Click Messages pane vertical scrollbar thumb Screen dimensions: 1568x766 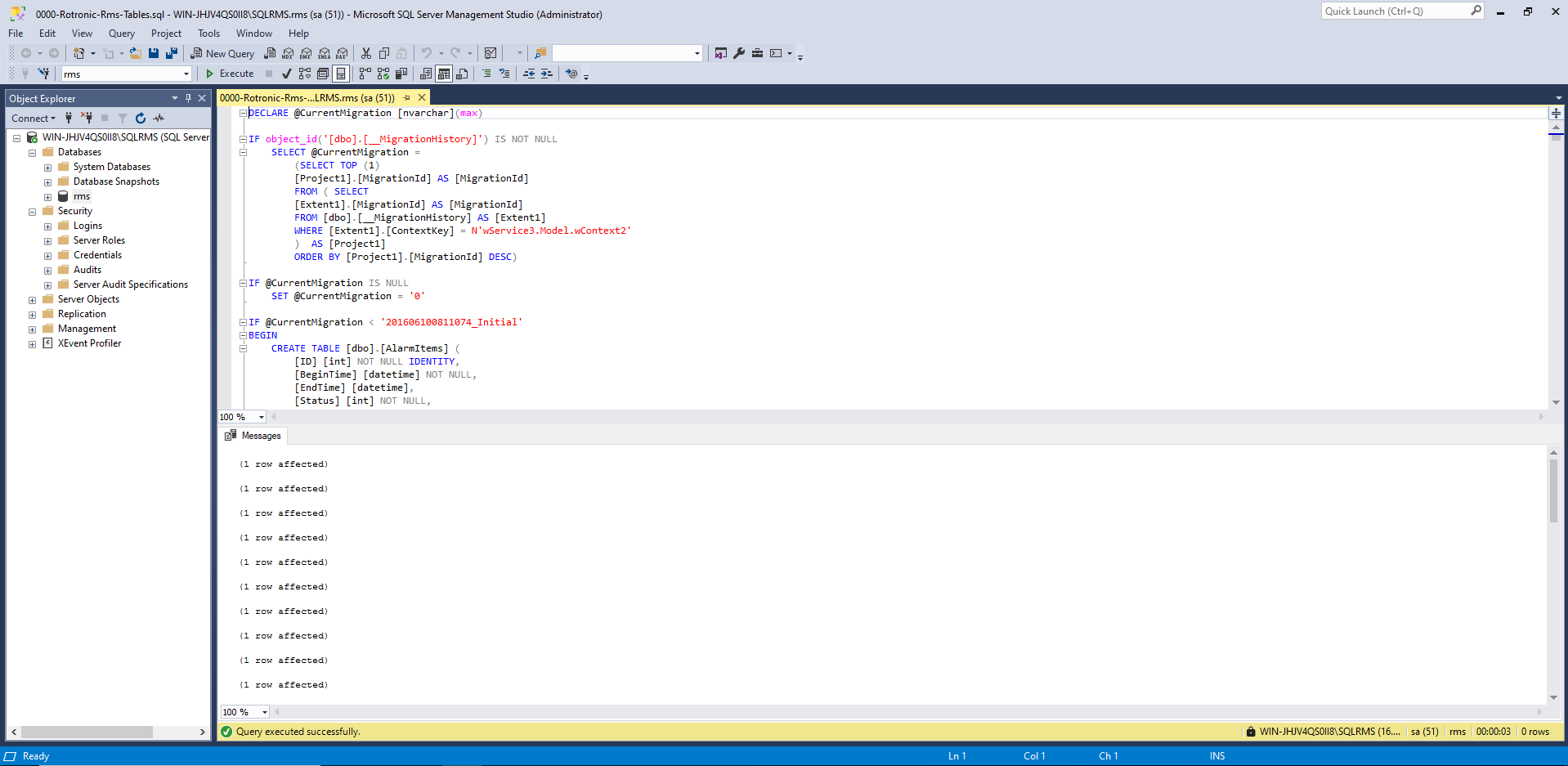click(x=1553, y=491)
